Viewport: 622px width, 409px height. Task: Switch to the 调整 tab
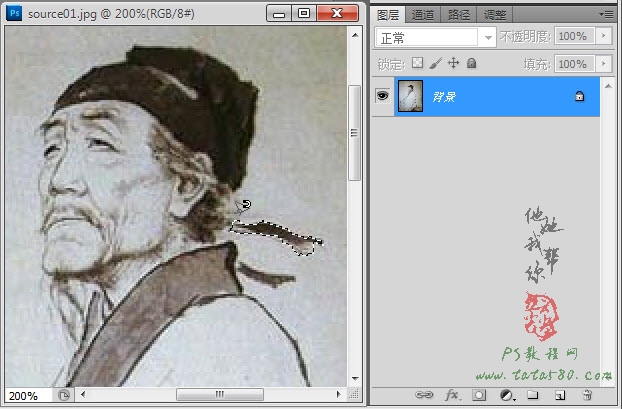click(495, 15)
